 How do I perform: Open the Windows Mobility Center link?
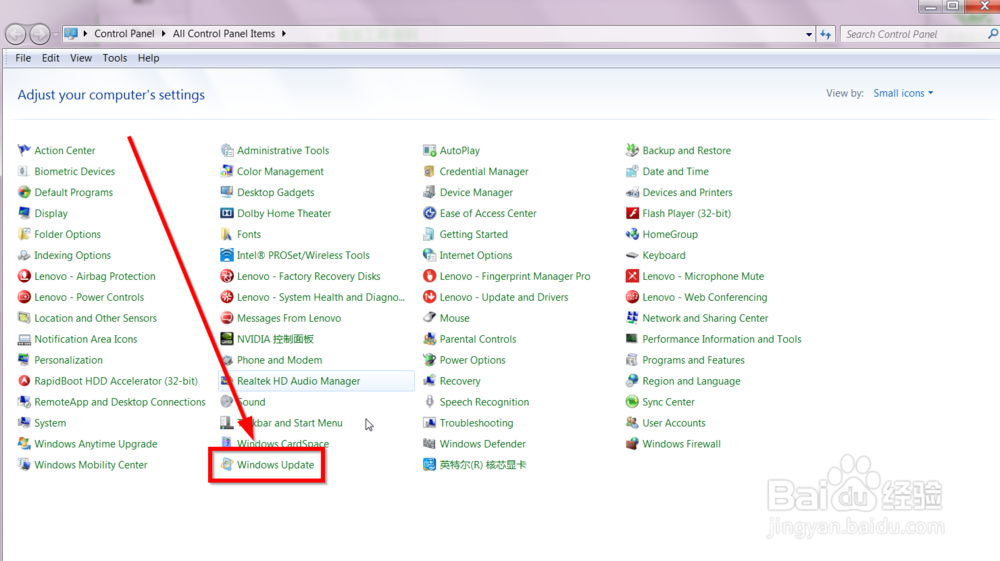pyautogui.click(x=91, y=465)
